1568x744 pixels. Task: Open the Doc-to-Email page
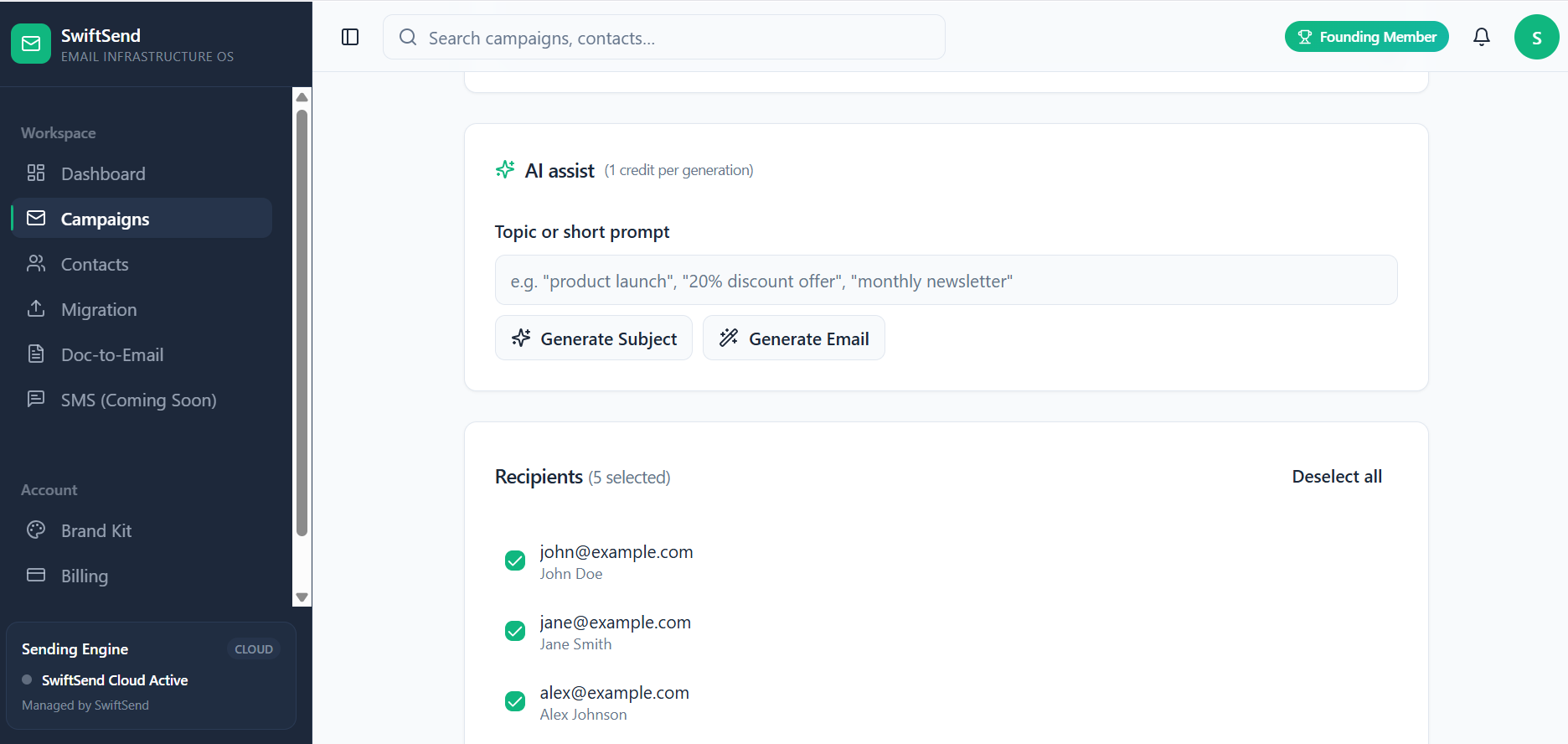pyautogui.click(x=142, y=354)
